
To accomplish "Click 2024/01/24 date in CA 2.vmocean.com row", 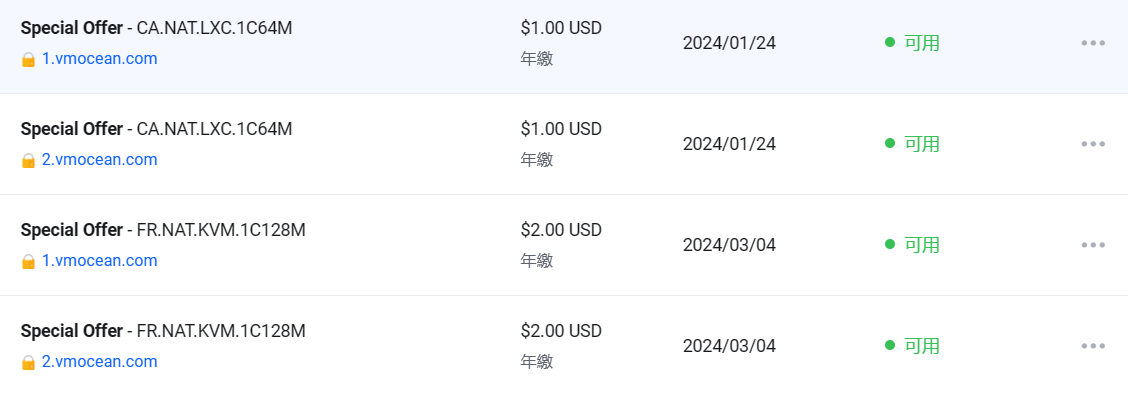I will (x=729, y=144).
